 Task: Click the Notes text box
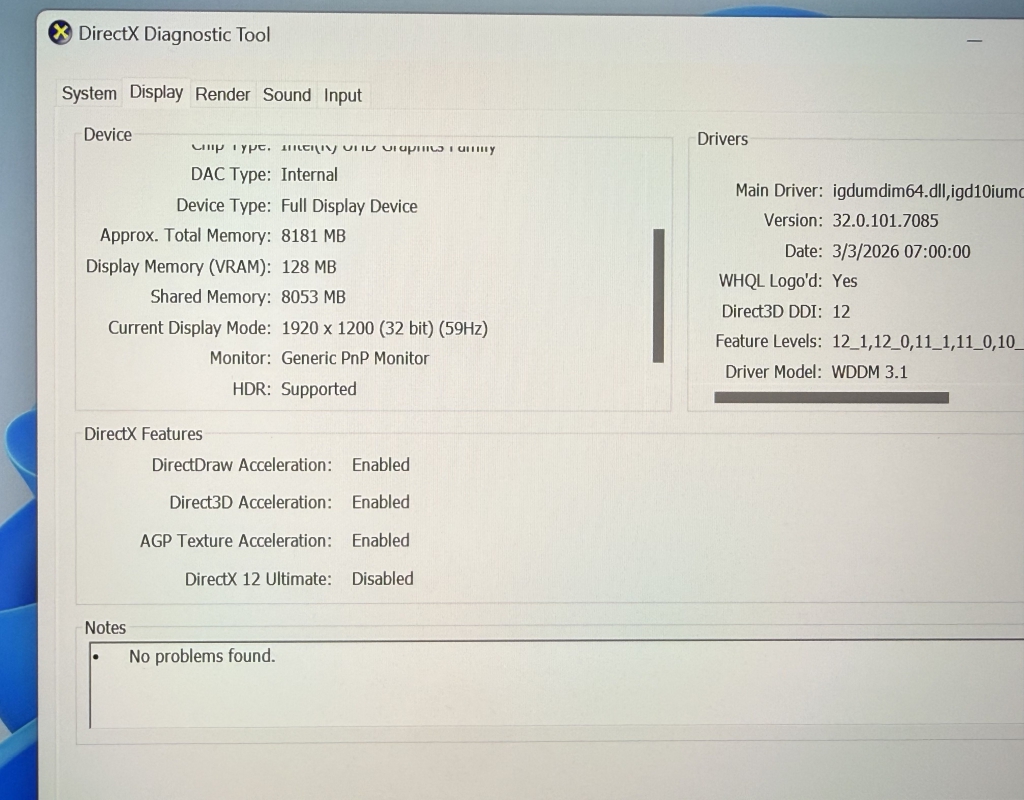coord(555,684)
